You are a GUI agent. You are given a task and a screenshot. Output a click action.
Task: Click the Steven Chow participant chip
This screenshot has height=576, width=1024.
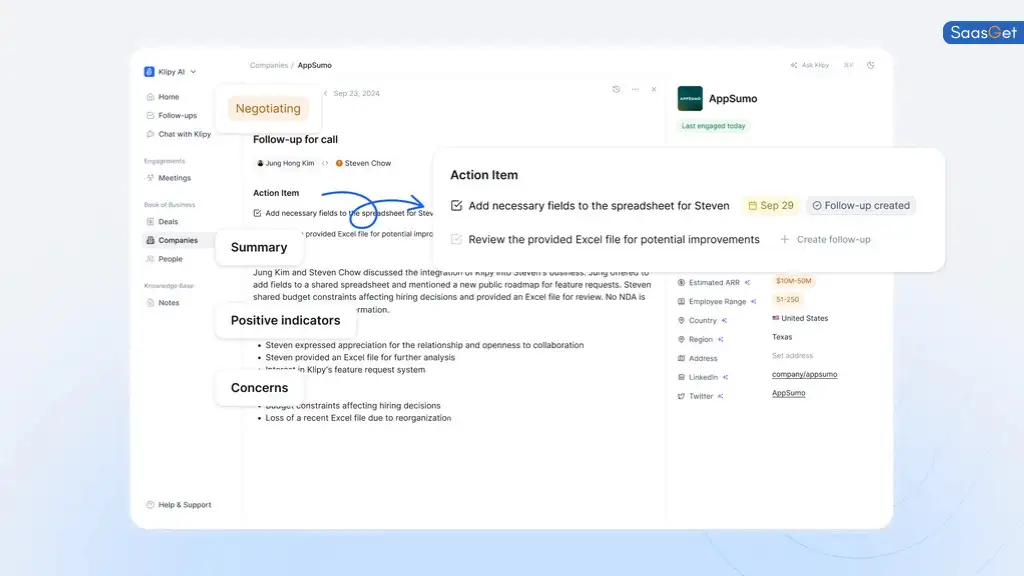click(x=363, y=163)
